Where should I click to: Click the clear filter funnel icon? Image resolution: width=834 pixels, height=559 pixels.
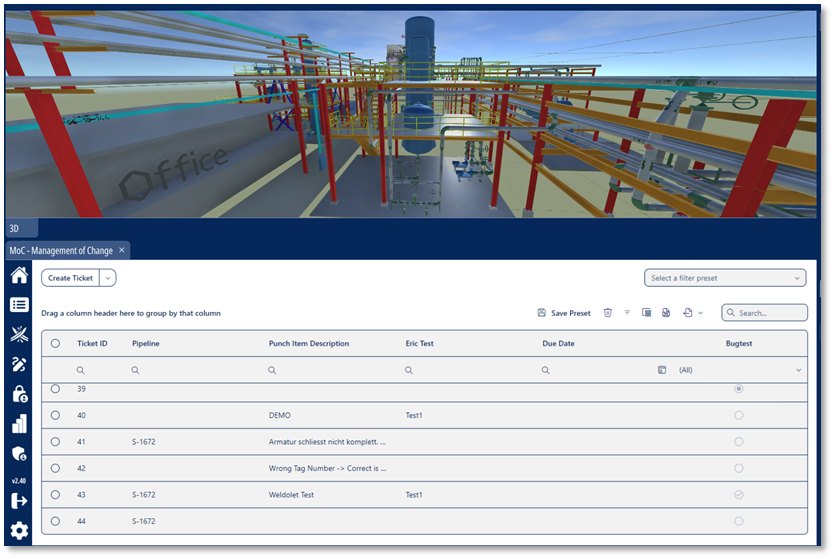627,312
